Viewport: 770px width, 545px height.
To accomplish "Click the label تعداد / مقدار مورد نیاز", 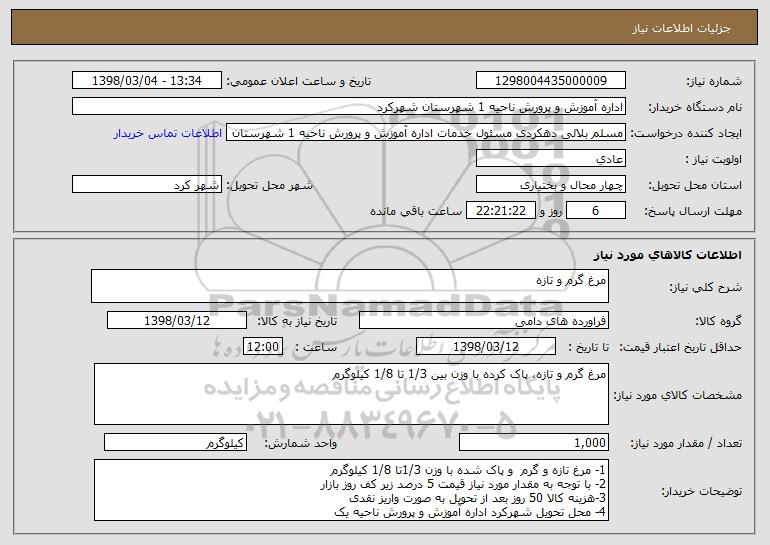I will (686, 443).
